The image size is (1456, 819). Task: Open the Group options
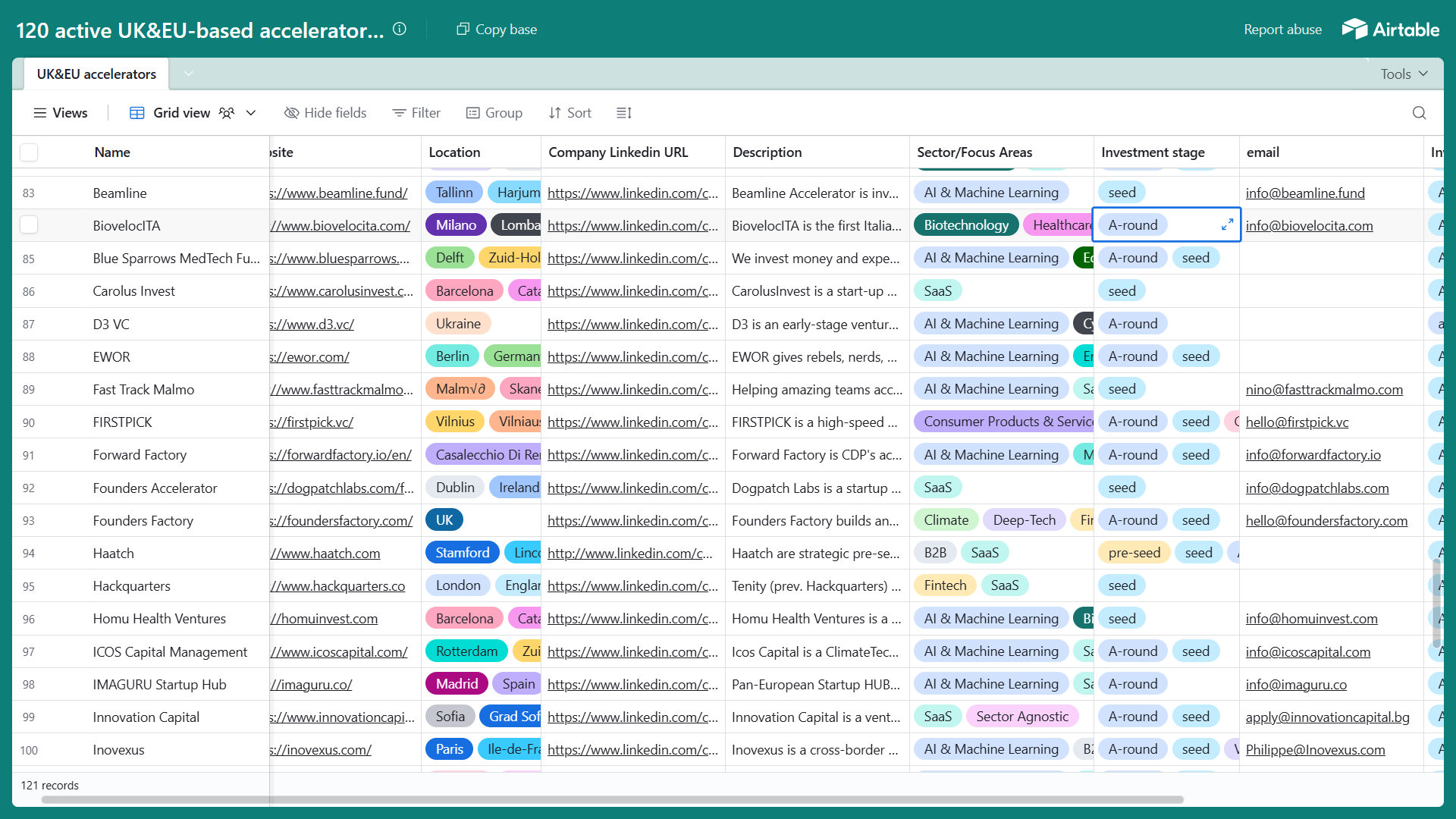(x=494, y=113)
